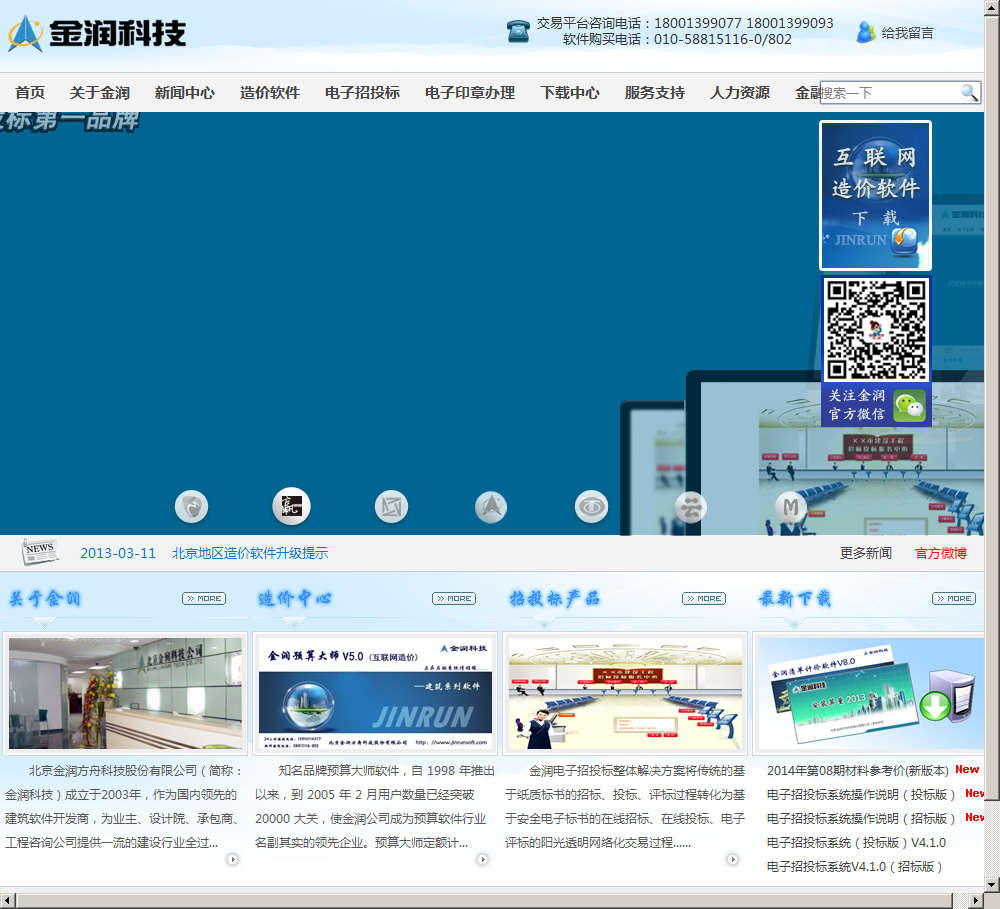1000x909 pixels.
Task: Open MORE for 关于金润 section
Action: (204, 598)
